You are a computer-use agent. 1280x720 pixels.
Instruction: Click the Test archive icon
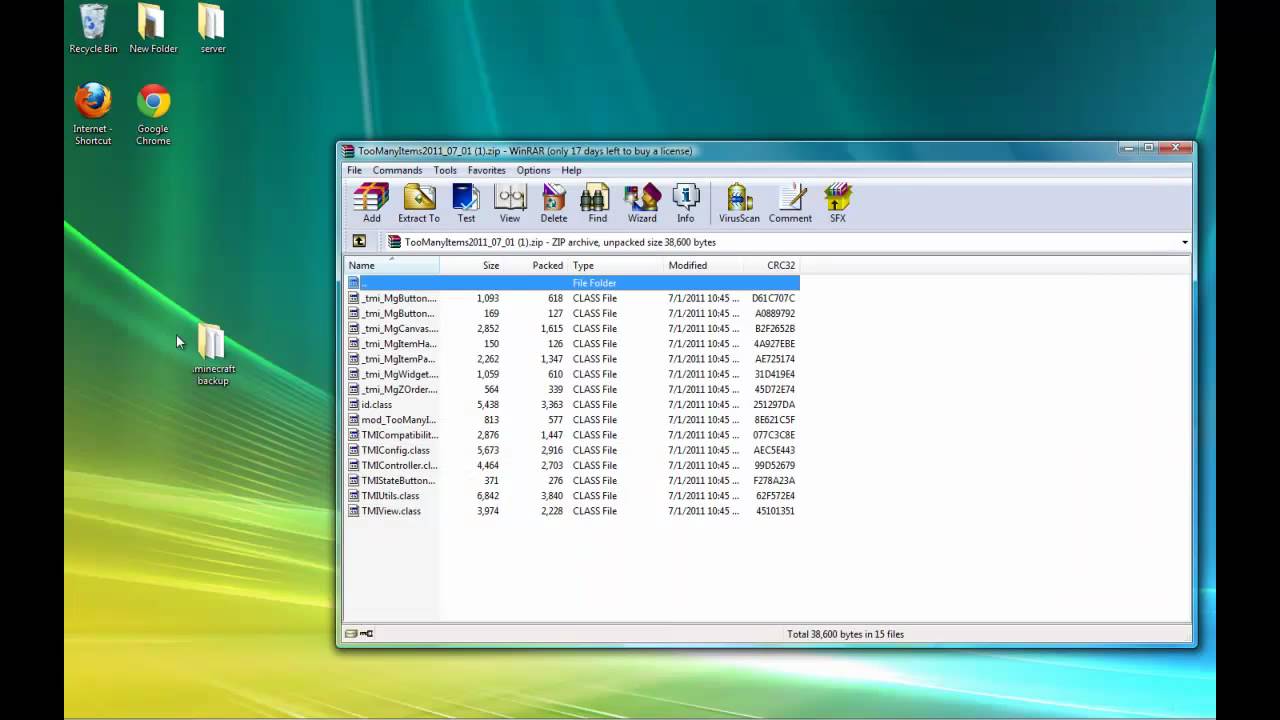pos(466,203)
